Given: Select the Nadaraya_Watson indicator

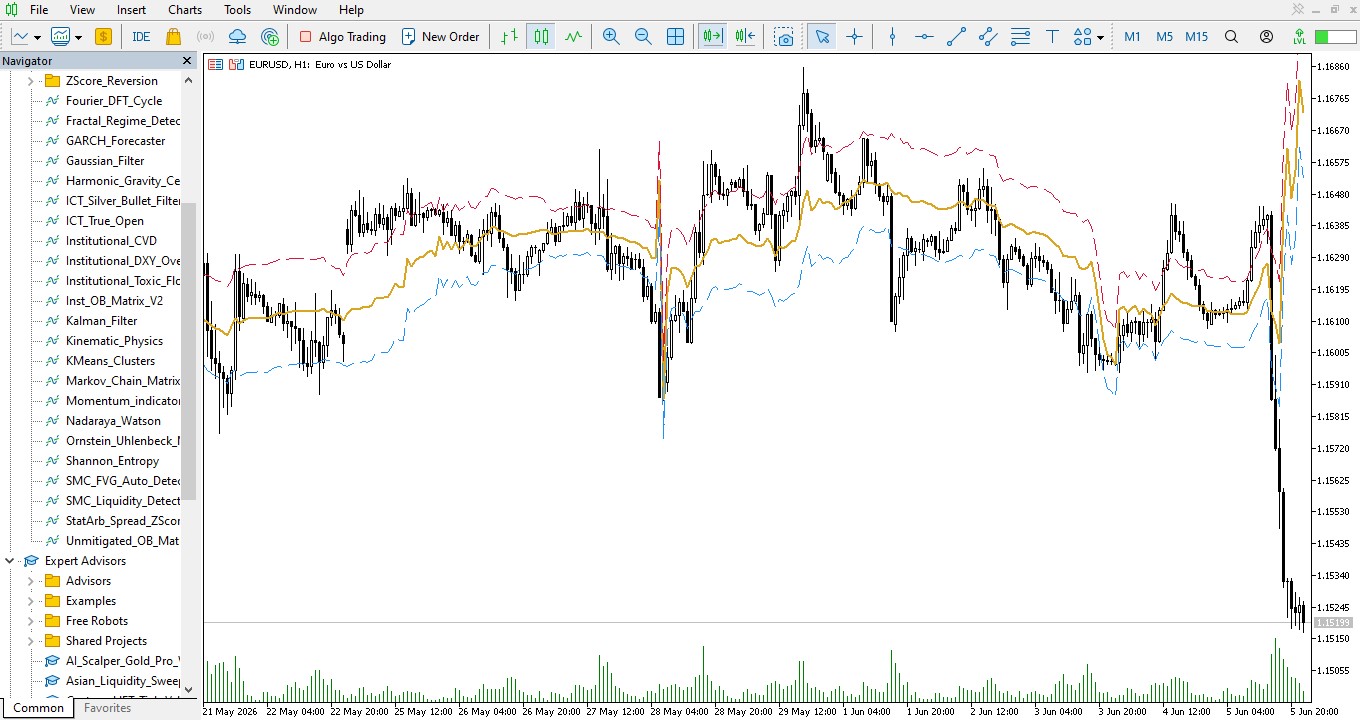Looking at the screenshot, I should [x=113, y=421].
